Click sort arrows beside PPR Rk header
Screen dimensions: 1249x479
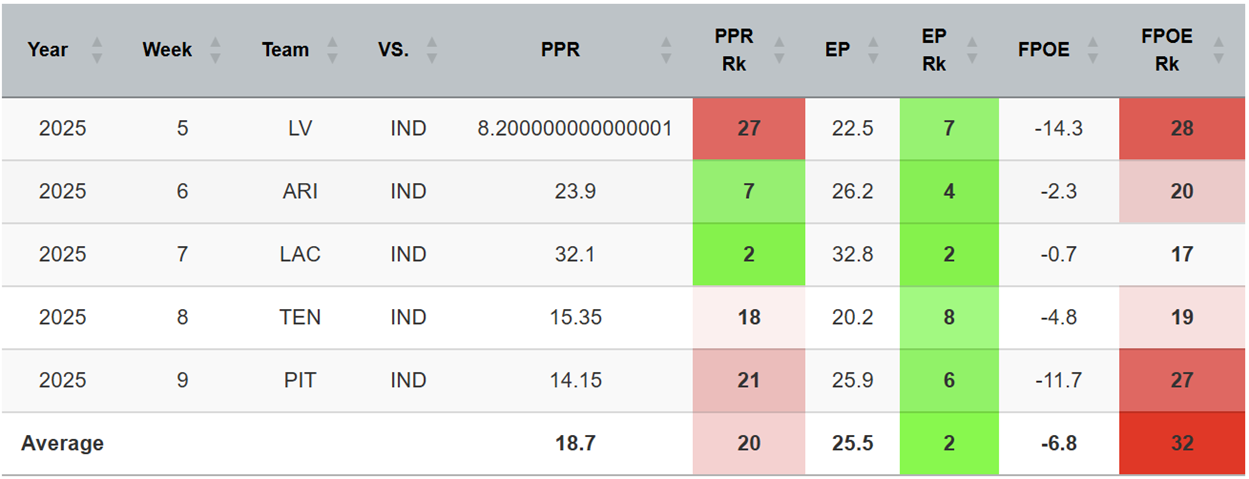[783, 50]
